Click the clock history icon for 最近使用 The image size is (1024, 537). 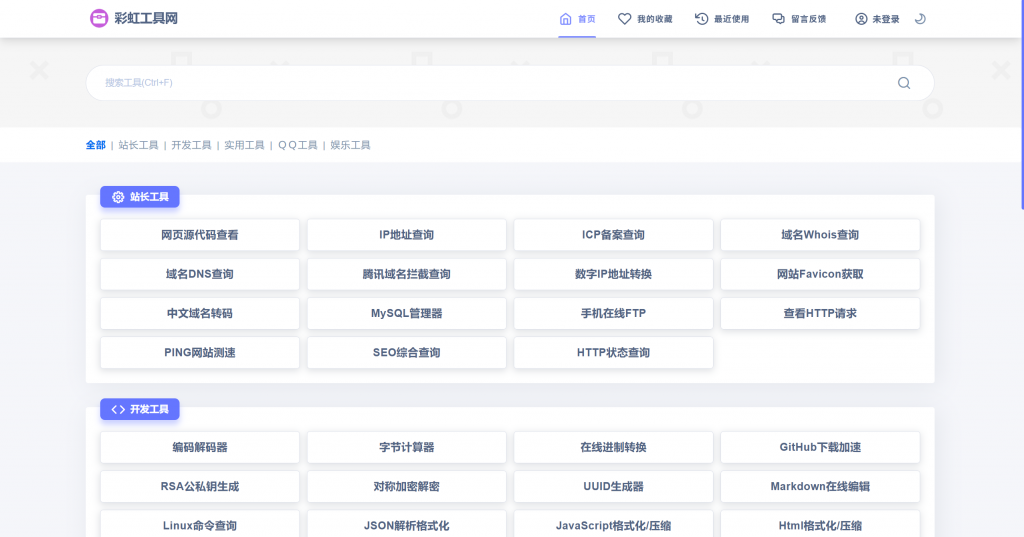[x=701, y=19]
